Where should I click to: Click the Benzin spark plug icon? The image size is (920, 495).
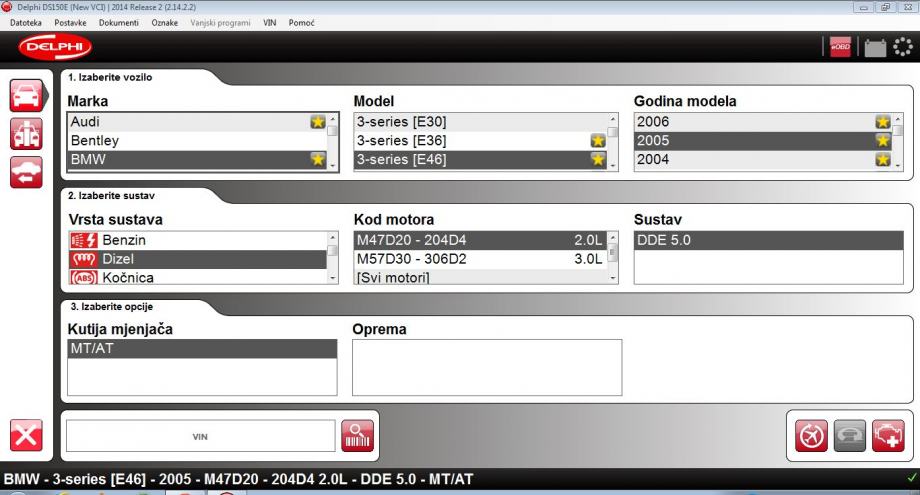coord(83,240)
